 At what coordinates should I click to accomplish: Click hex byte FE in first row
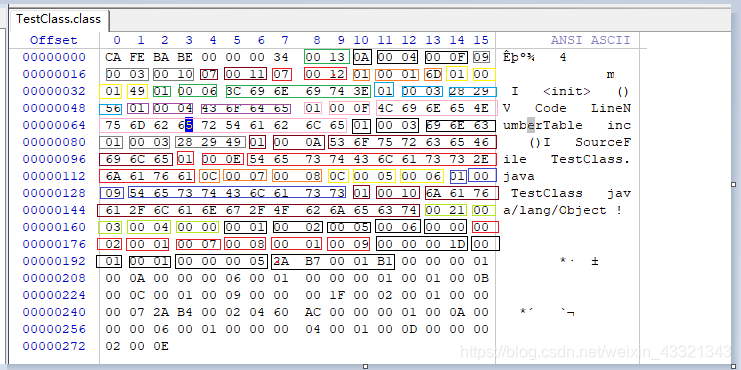(x=137, y=57)
